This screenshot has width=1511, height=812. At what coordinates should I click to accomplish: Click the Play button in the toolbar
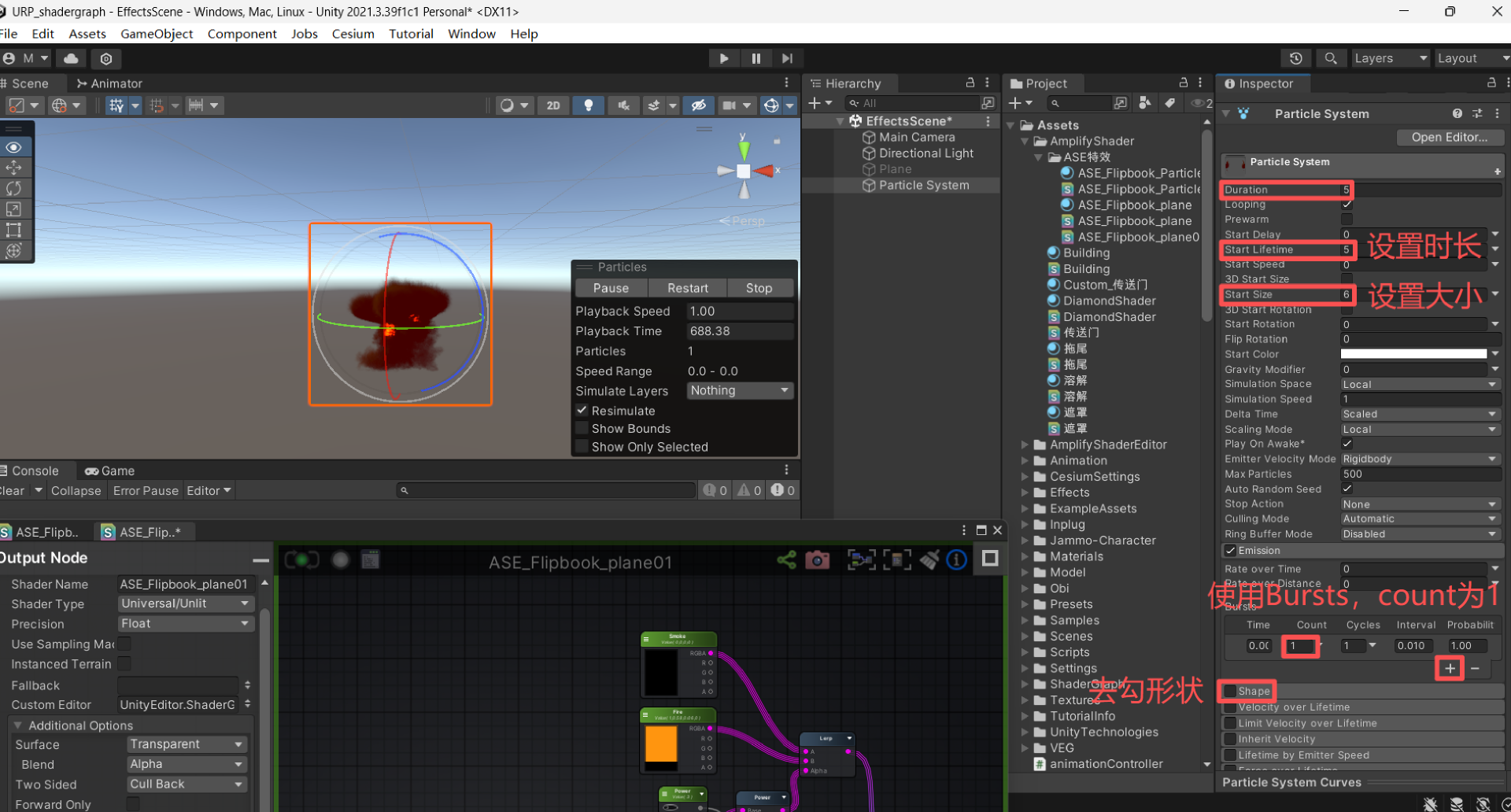pos(723,58)
